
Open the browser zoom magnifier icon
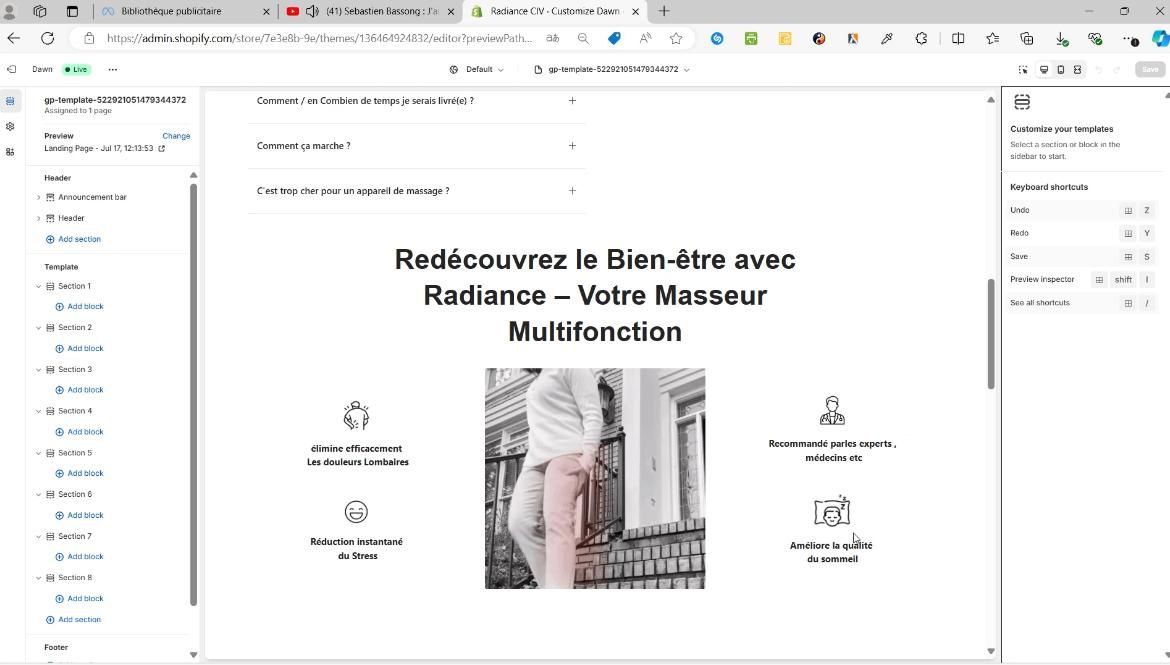583,39
